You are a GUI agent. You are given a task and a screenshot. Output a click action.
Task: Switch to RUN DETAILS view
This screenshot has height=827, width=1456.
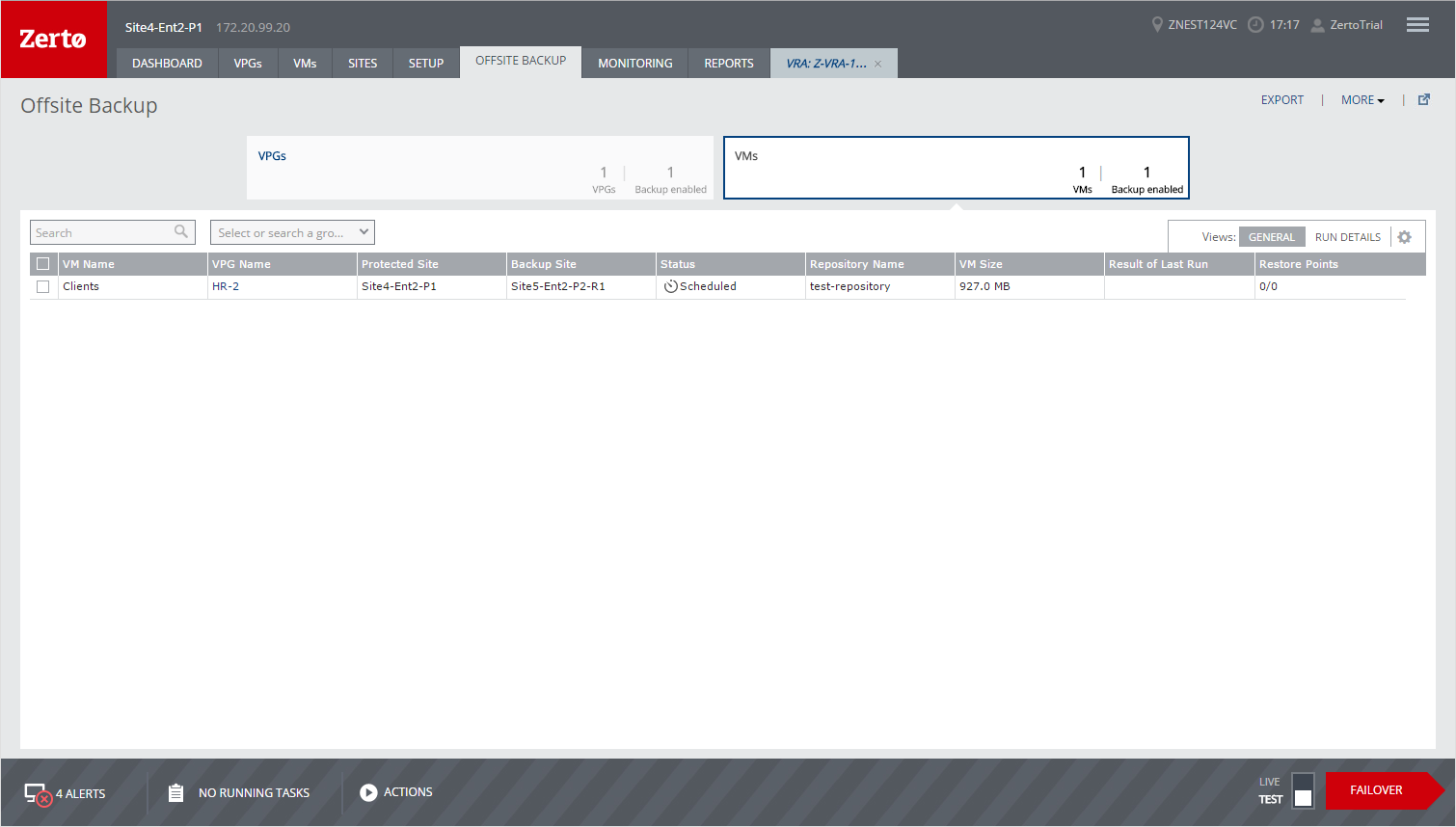pyautogui.click(x=1348, y=237)
